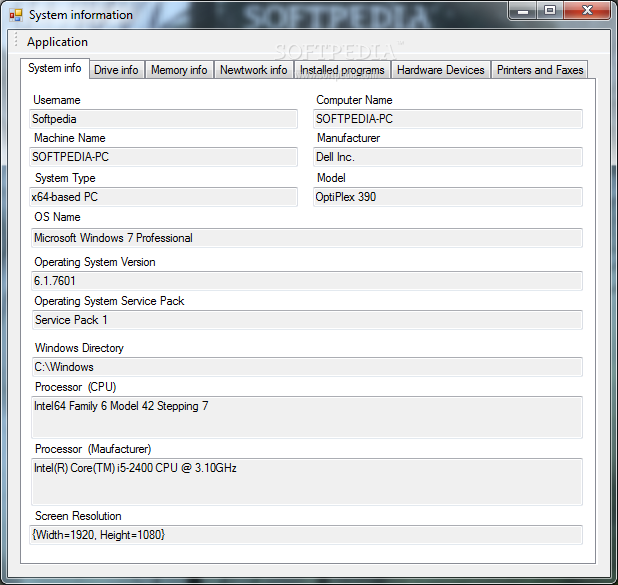The image size is (618, 585).
Task: Click the Processor (CPU) text box
Action: (x=307, y=417)
